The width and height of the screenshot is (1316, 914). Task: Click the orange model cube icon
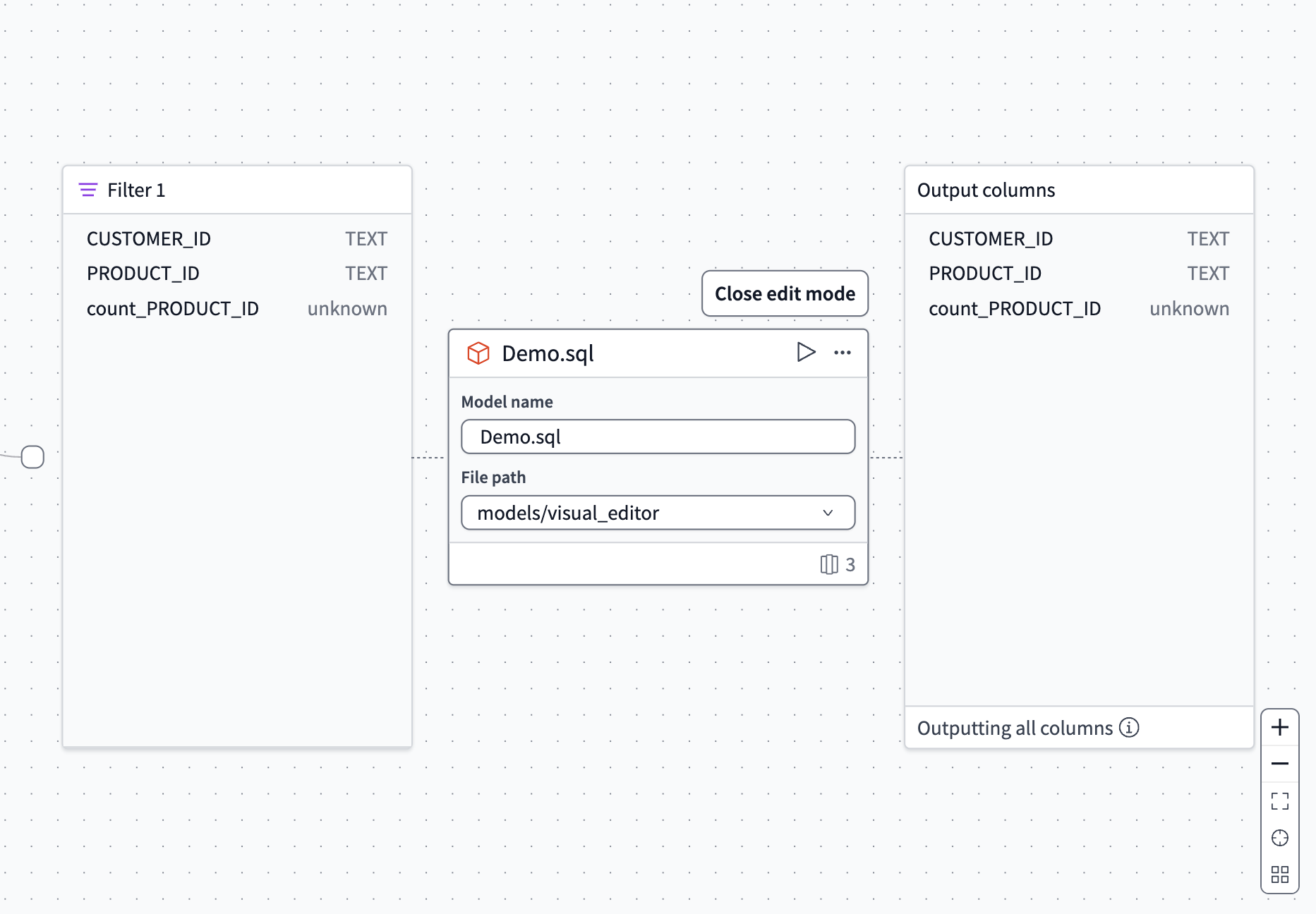(x=478, y=353)
